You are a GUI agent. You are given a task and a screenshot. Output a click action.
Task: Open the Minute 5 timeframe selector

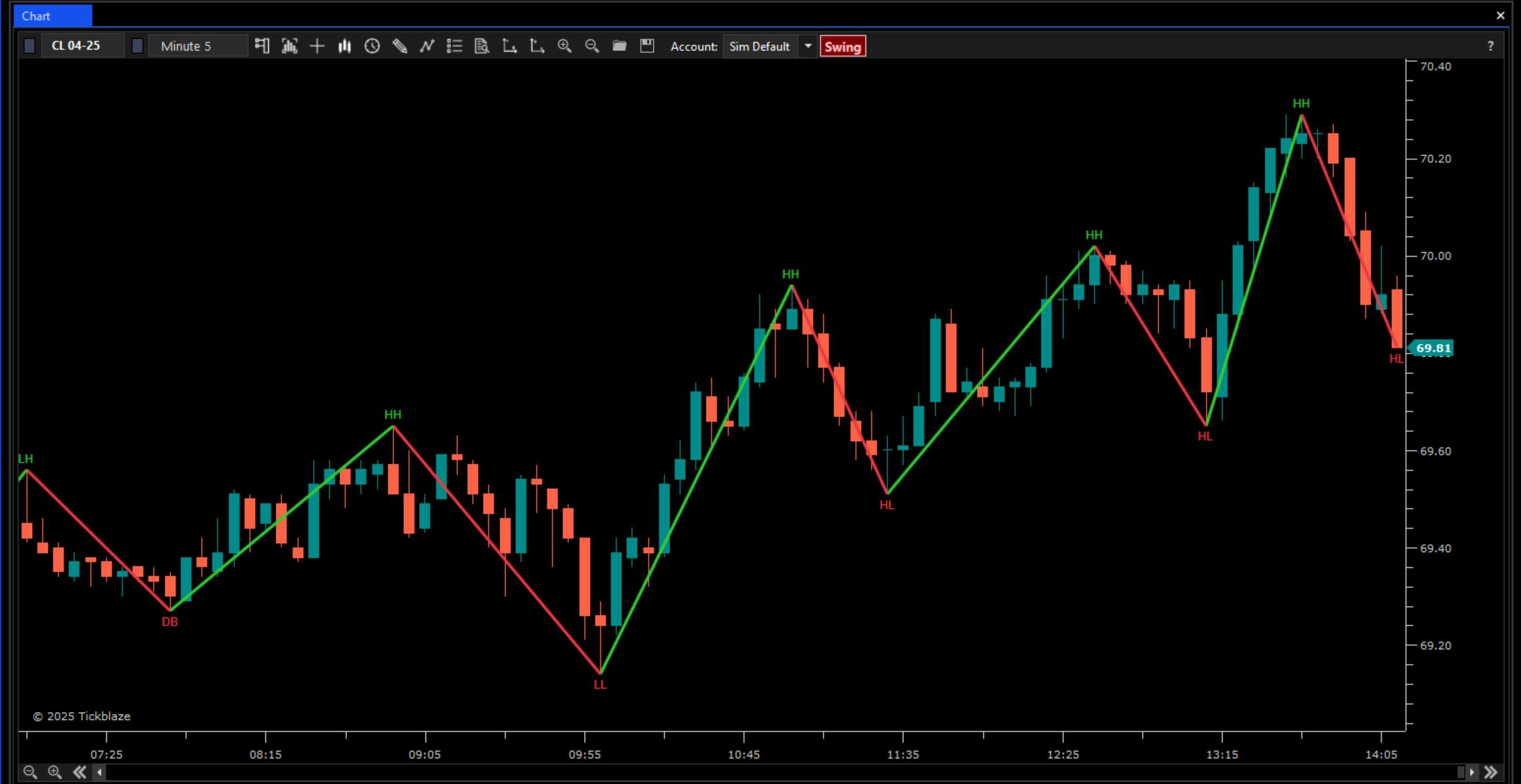coord(197,46)
